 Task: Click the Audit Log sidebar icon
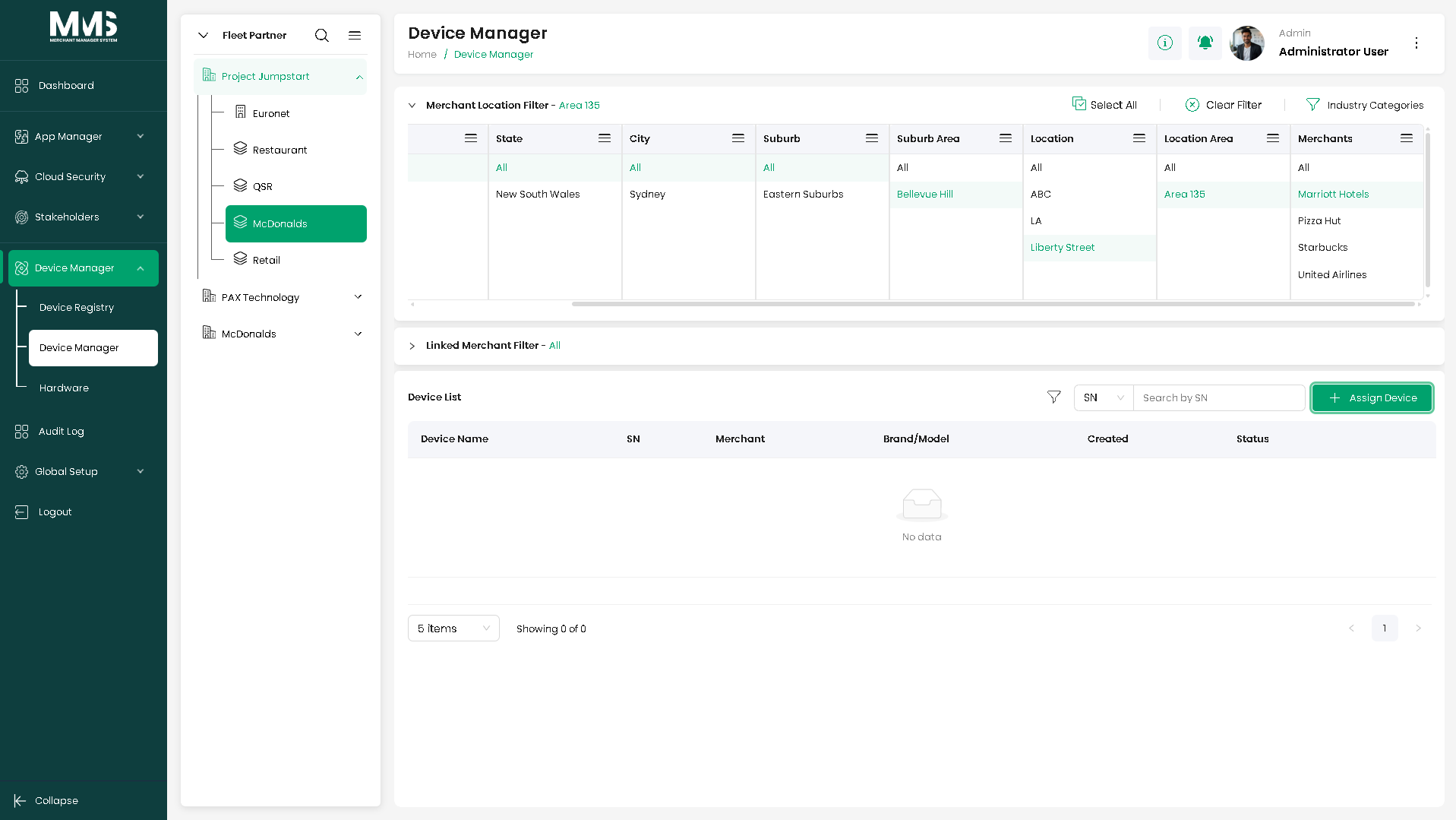click(22, 432)
